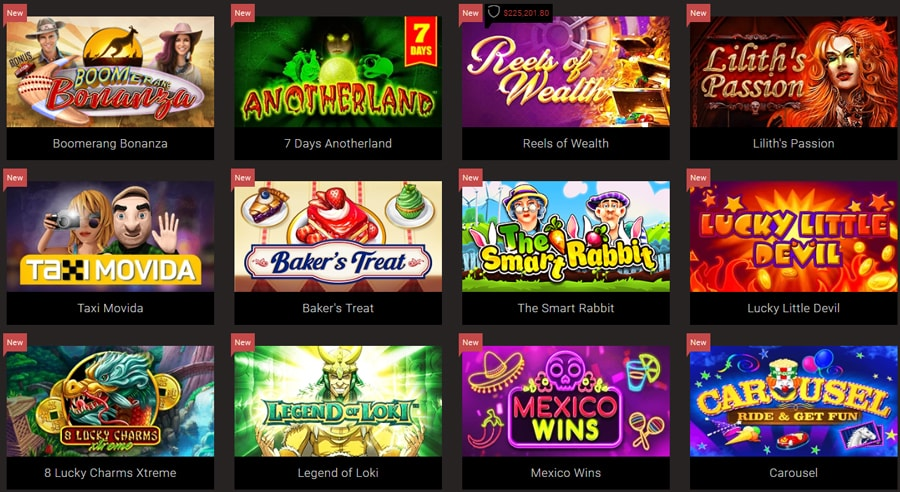Image resolution: width=900 pixels, height=492 pixels.
Task: Click the 'Taxi Movida' caption label
Action: point(110,308)
